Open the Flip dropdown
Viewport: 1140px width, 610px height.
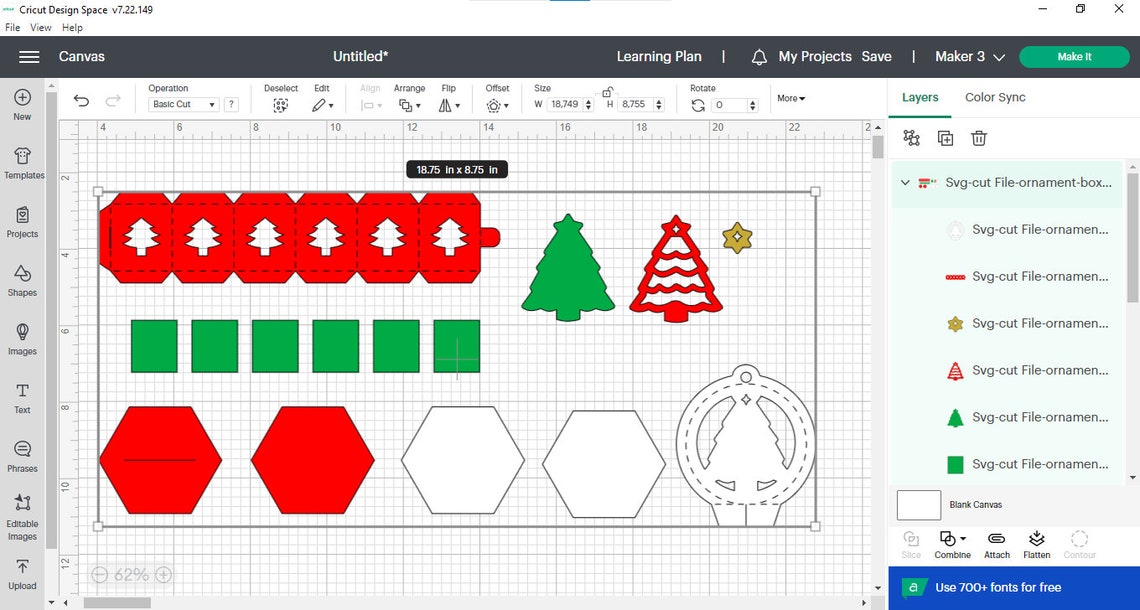(x=449, y=105)
